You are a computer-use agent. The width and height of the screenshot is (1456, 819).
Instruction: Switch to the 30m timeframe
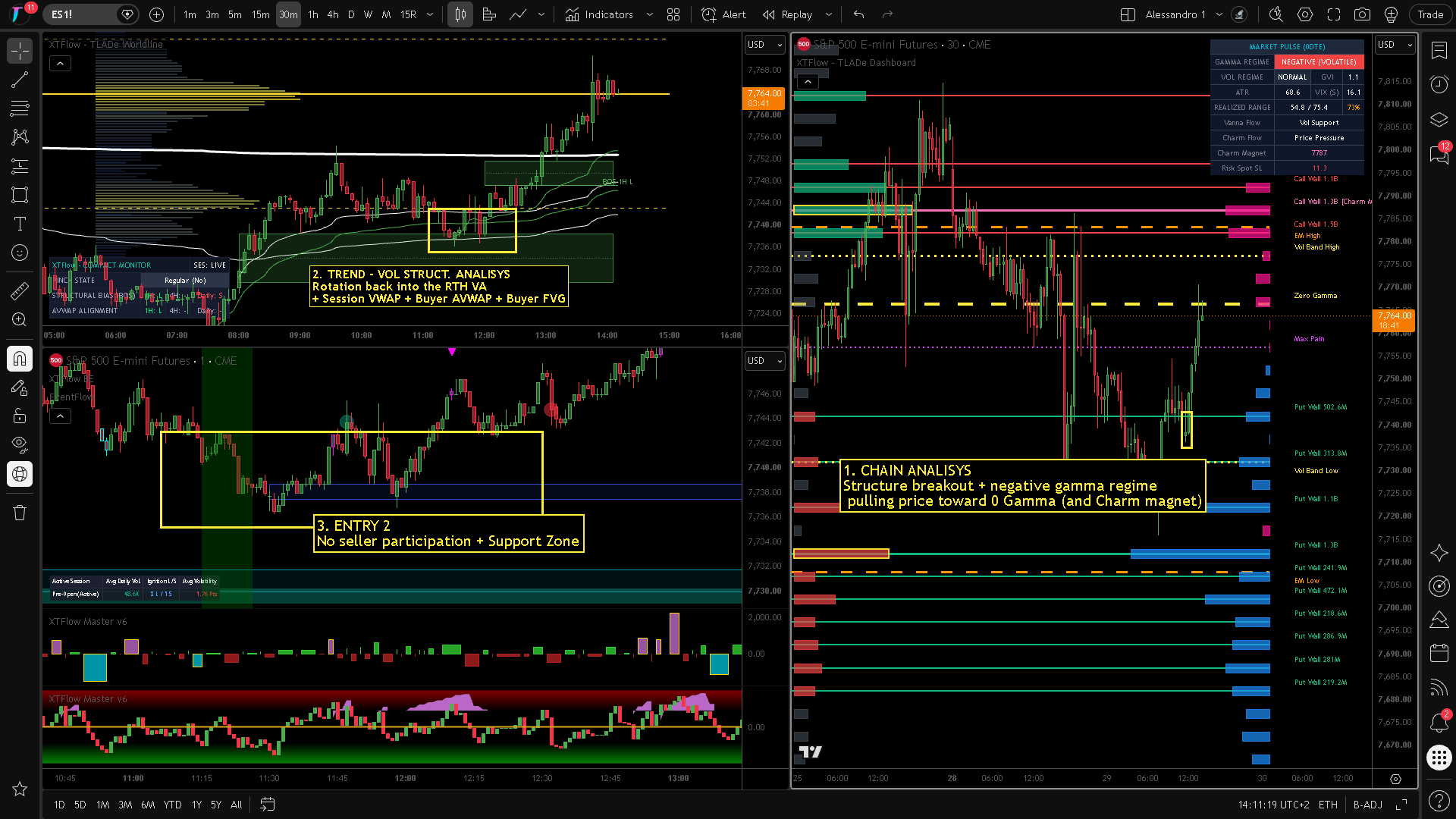[x=288, y=14]
